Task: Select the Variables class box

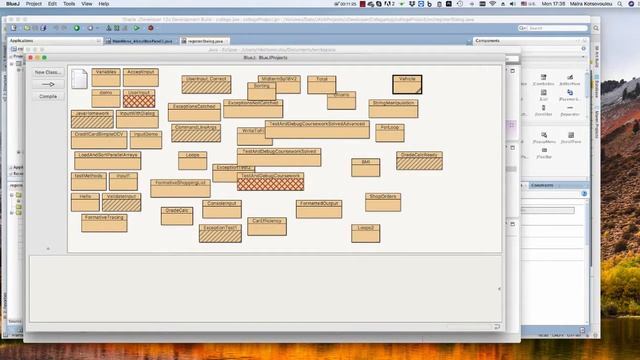Action: [x=106, y=78]
